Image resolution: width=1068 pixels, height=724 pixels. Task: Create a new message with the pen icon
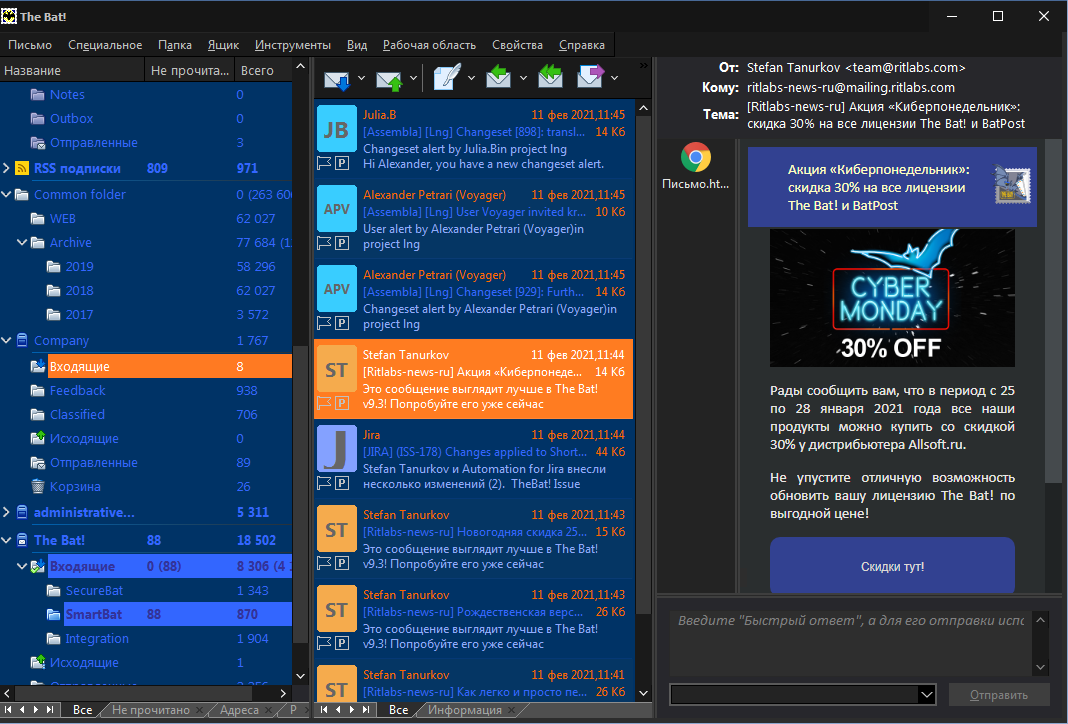pyautogui.click(x=447, y=77)
